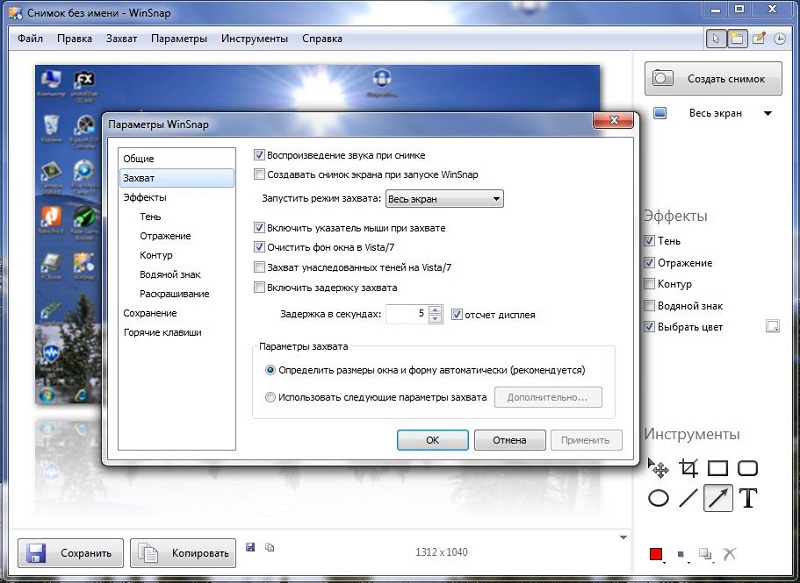Open the Весь экран dropdown under Создать снимок
The height and width of the screenshot is (583, 800).
tap(768, 113)
